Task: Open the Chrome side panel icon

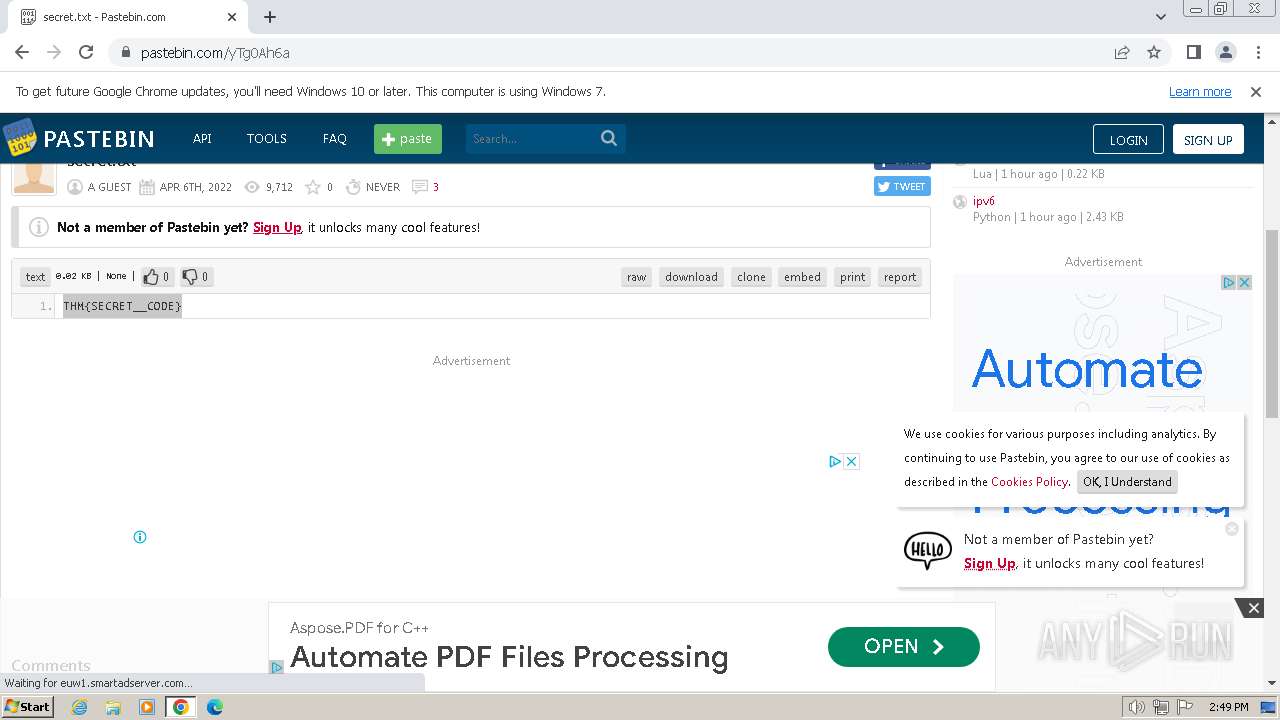Action: (x=1193, y=52)
